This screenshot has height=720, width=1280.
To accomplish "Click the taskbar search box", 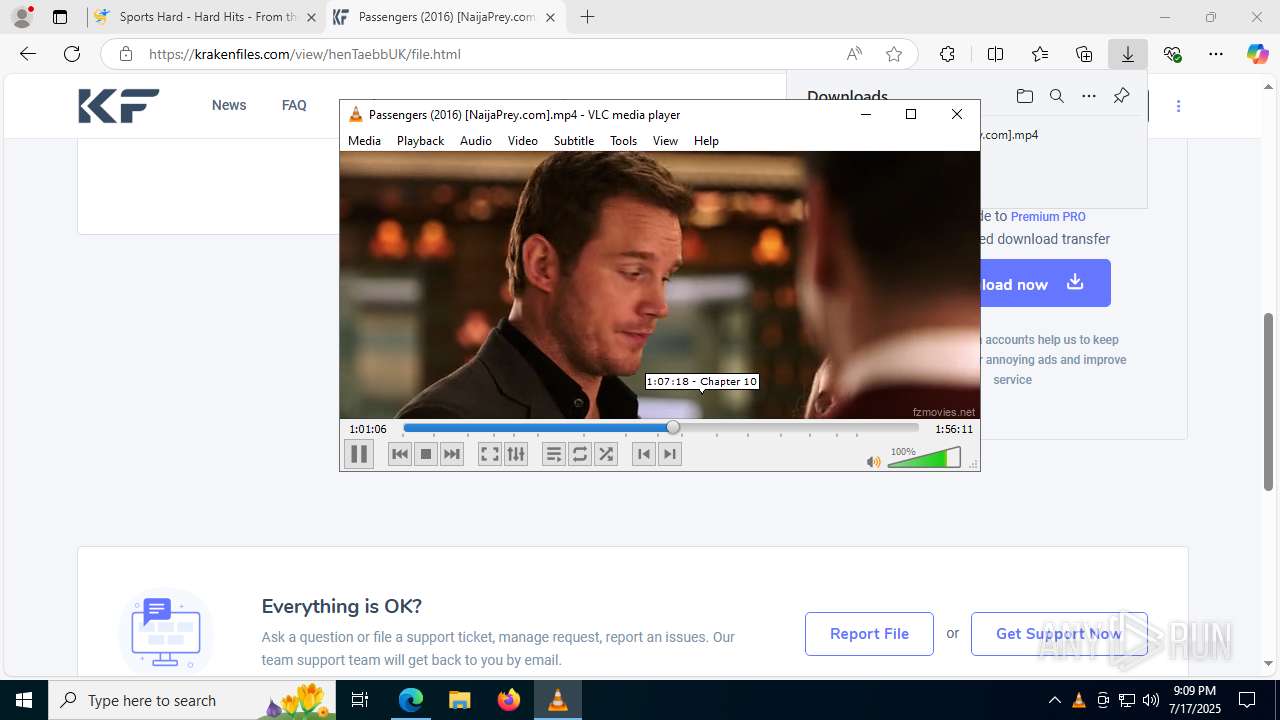I will [192, 700].
